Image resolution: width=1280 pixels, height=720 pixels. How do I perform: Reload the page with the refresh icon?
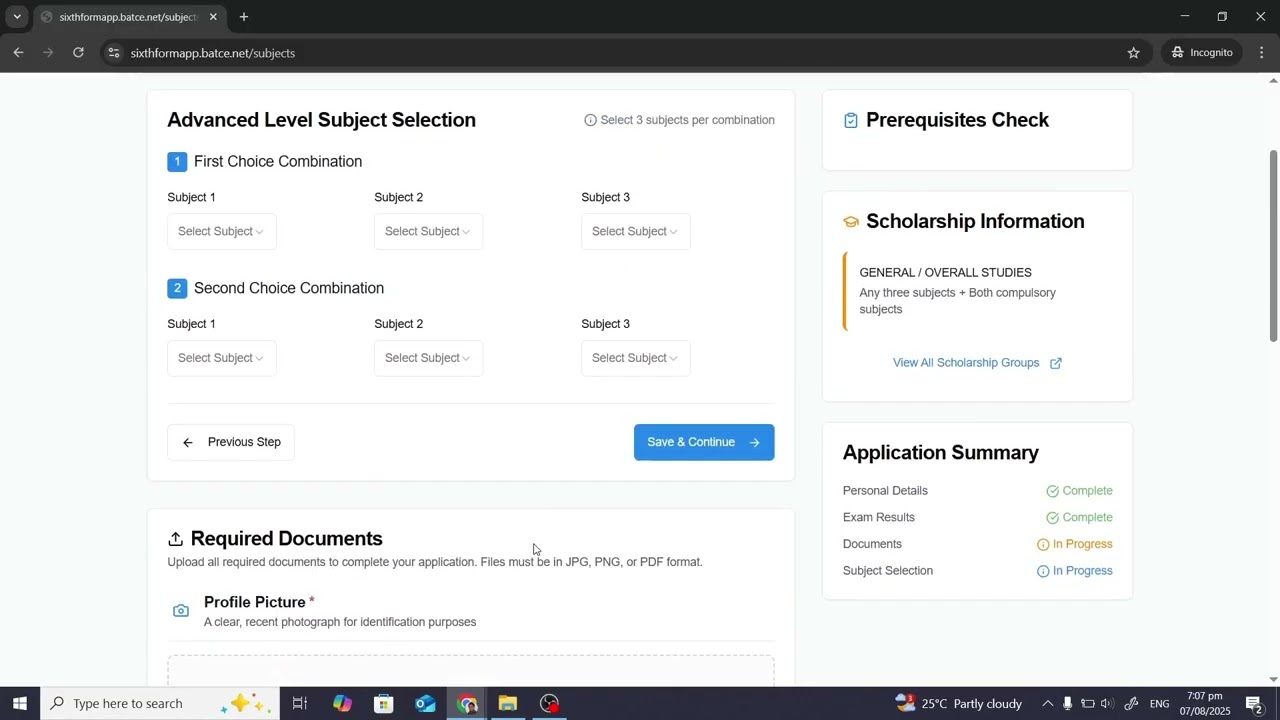[x=78, y=52]
